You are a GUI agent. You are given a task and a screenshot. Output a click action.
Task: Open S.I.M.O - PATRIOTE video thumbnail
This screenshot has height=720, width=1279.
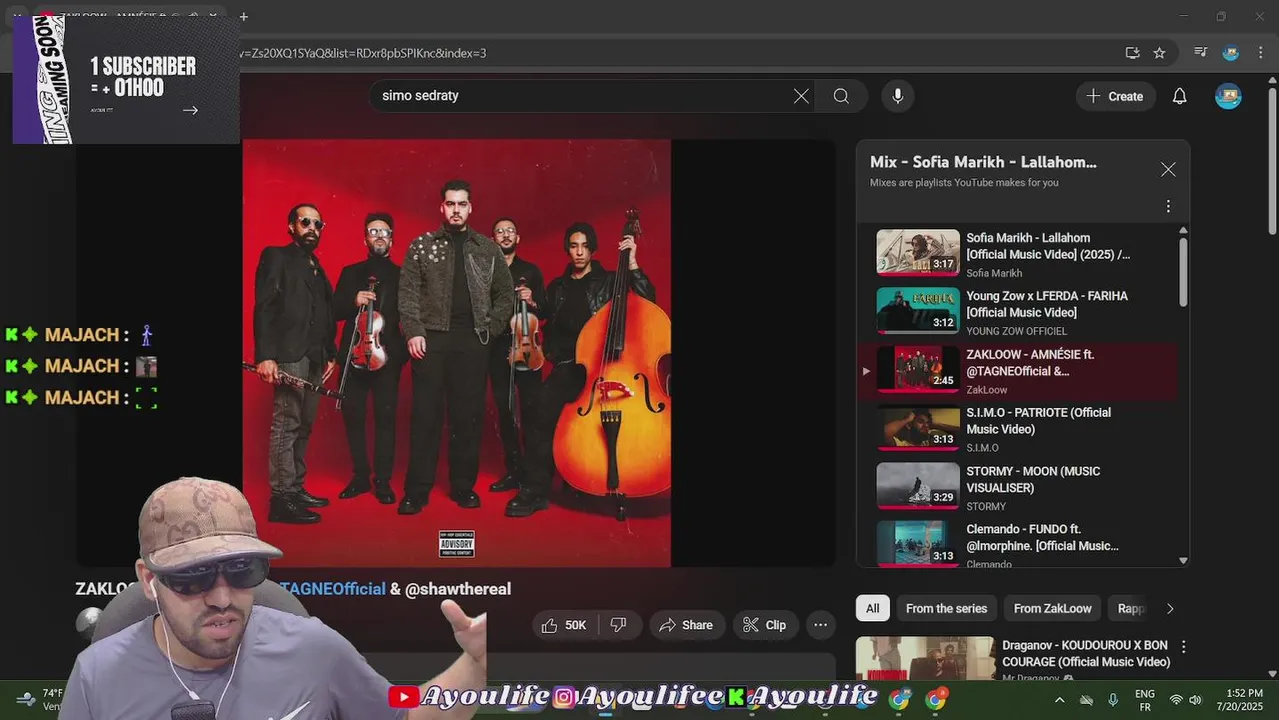[918, 428]
